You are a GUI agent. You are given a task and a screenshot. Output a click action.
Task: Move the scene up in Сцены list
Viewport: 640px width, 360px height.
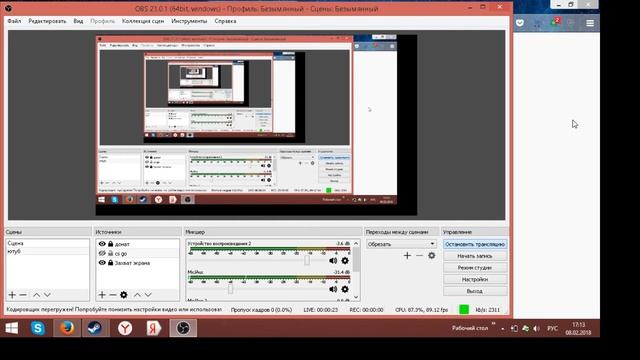36,295
